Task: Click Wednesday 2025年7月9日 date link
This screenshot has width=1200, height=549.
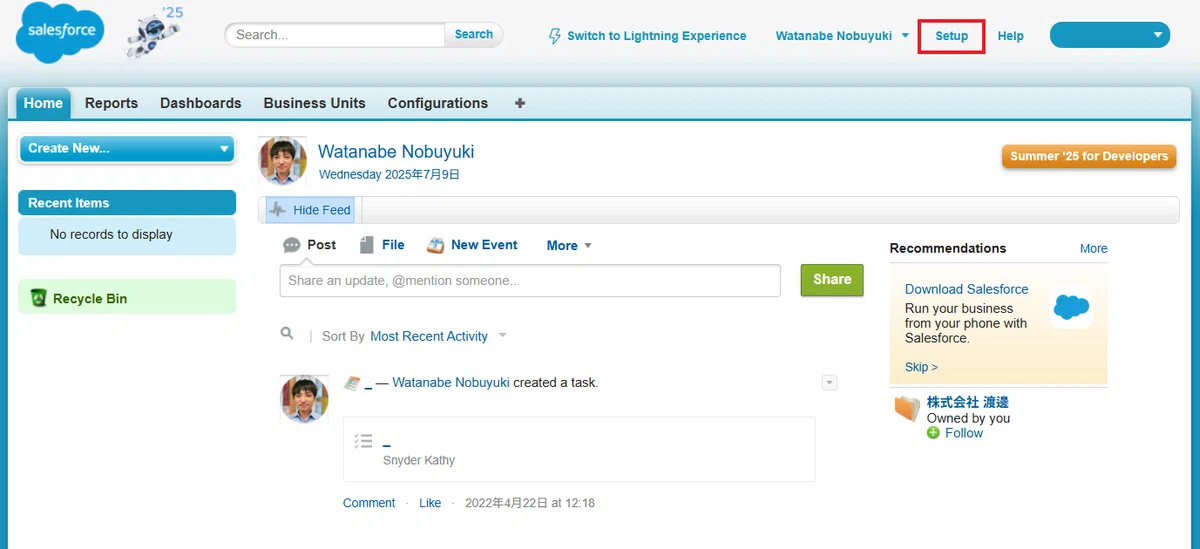Action: pyautogui.click(x=389, y=174)
